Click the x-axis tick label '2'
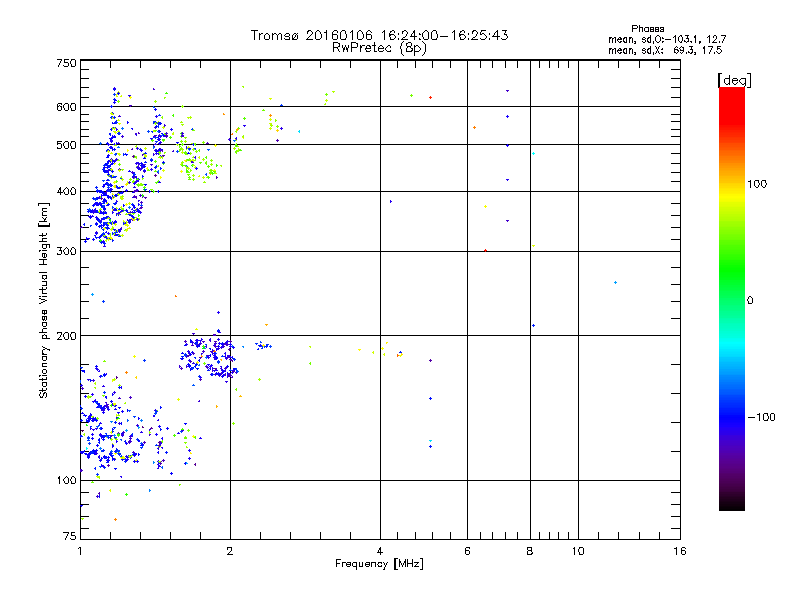The height and width of the screenshot is (600, 800). (x=230, y=551)
